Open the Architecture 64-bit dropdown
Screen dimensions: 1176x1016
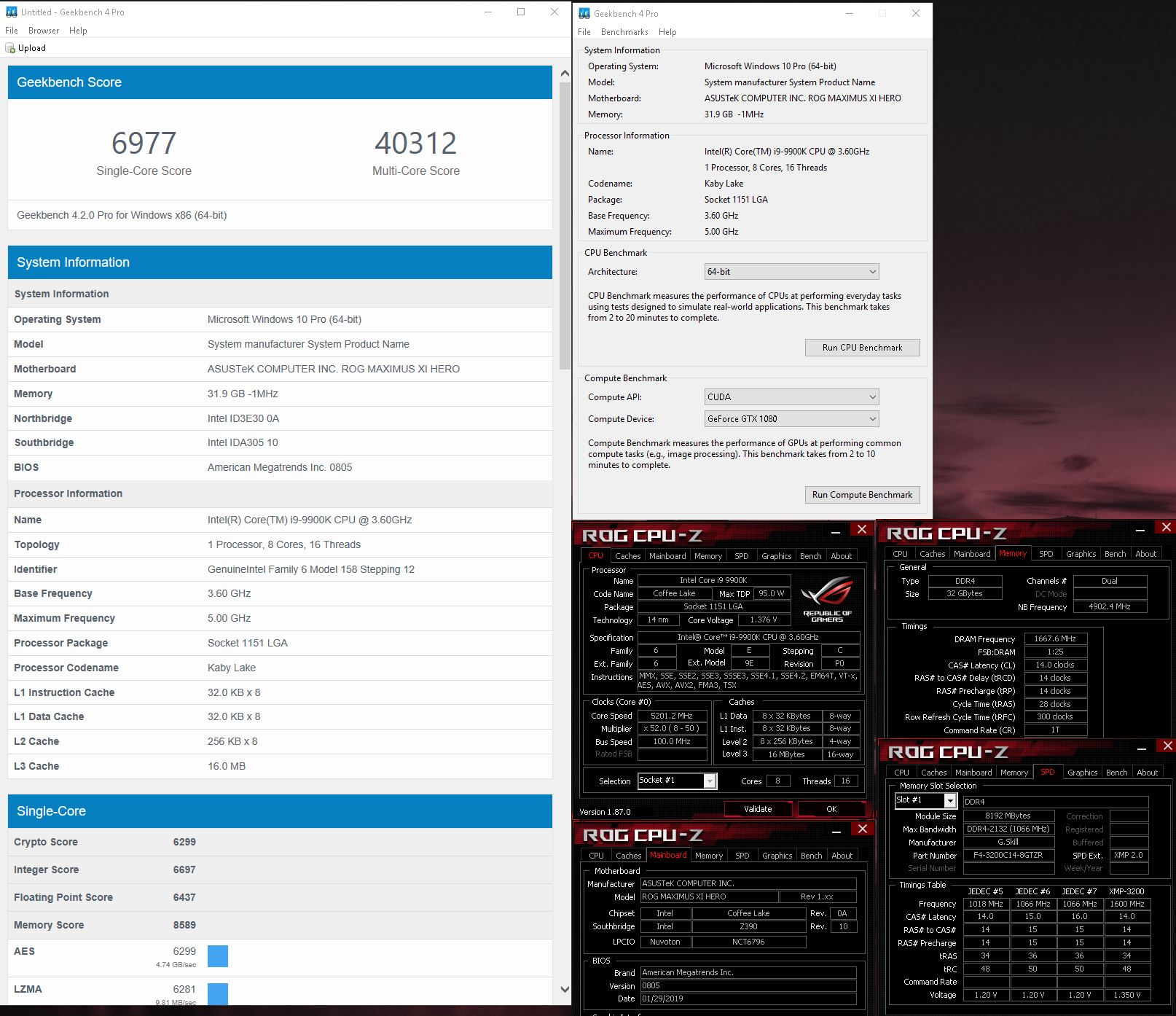pos(791,272)
